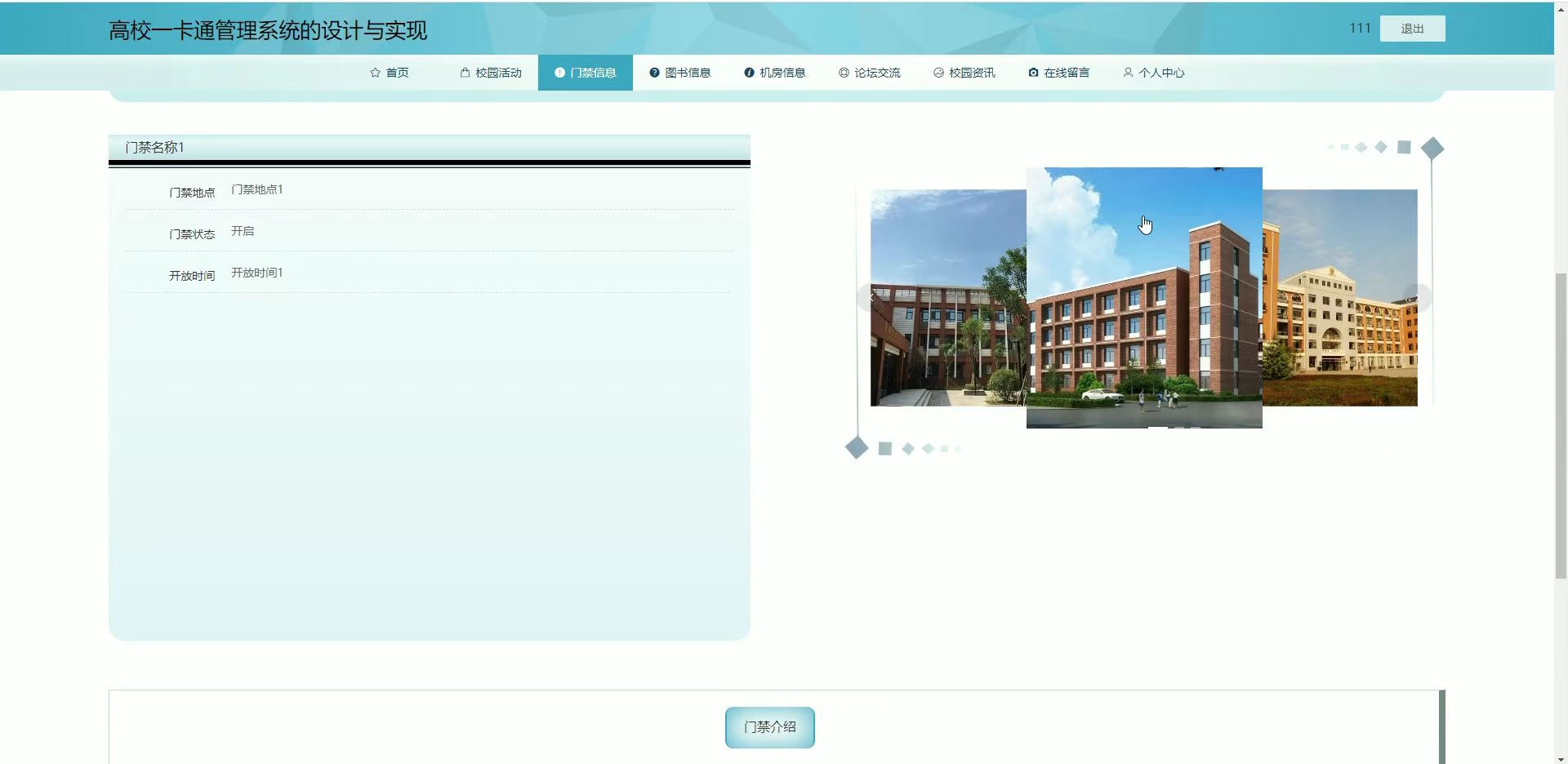The height and width of the screenshot is (764, 1568).
Task: Click the 门禁名称1 heading
Action: 154,148
